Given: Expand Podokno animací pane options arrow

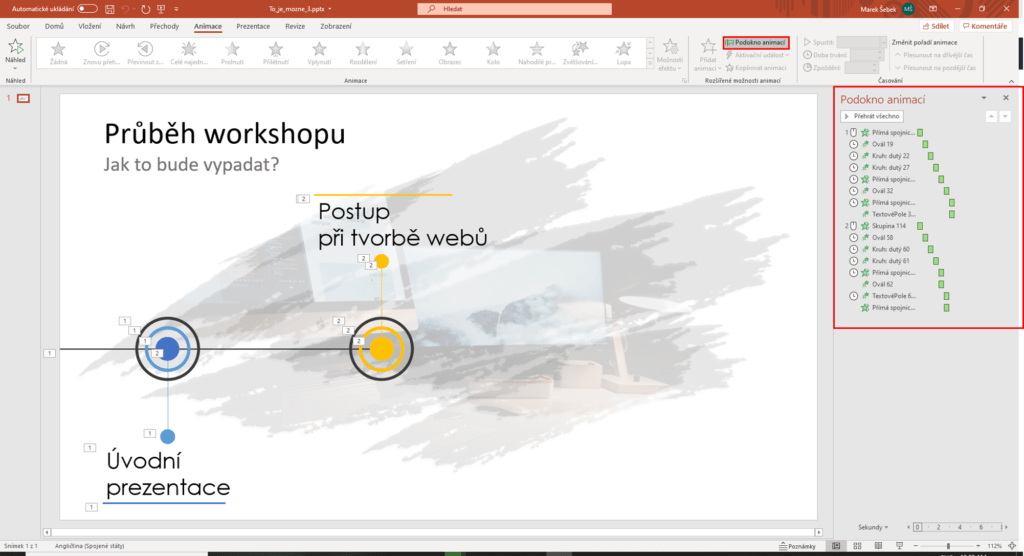Looking at the screenshot, I should point(983,98).
